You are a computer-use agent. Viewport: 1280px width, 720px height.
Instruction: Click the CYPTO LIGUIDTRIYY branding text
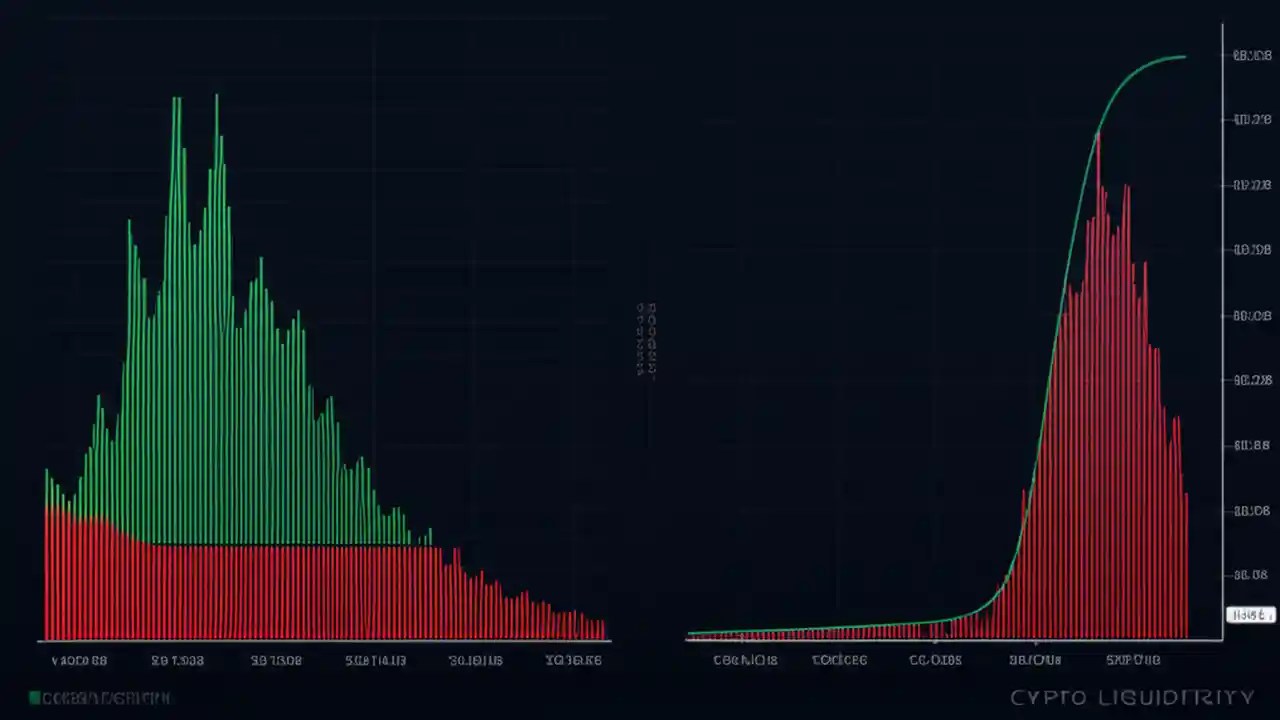[1135, 697]
